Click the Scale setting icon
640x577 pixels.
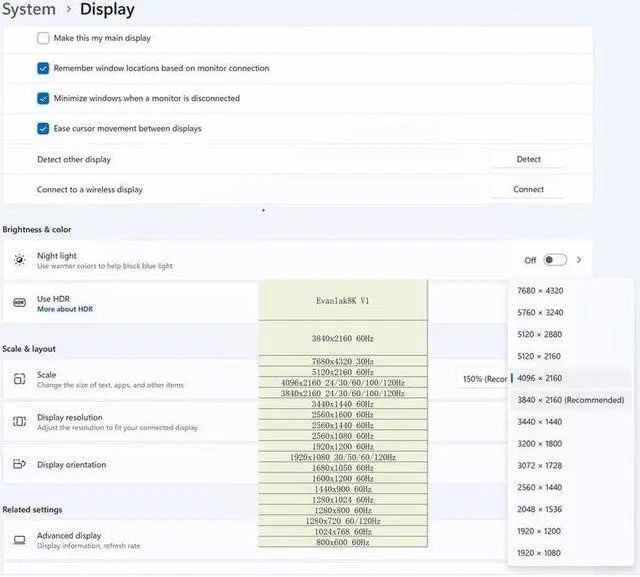pyautogui.click(x=19, y=379)
